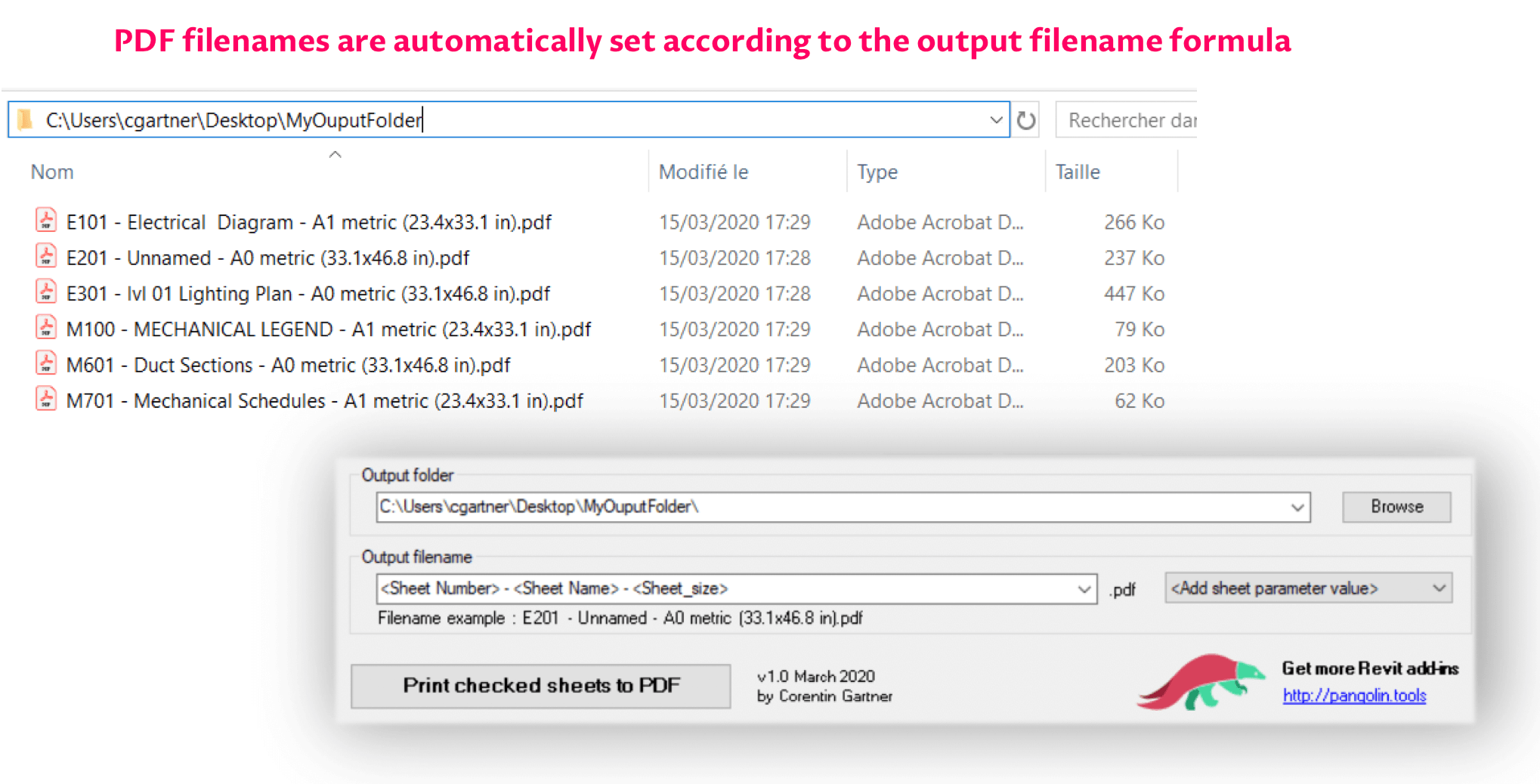Click PDF icon of E101 Electrical Diagram file
This screenshot has width=1540, height=784.
[x=46, y=221]
